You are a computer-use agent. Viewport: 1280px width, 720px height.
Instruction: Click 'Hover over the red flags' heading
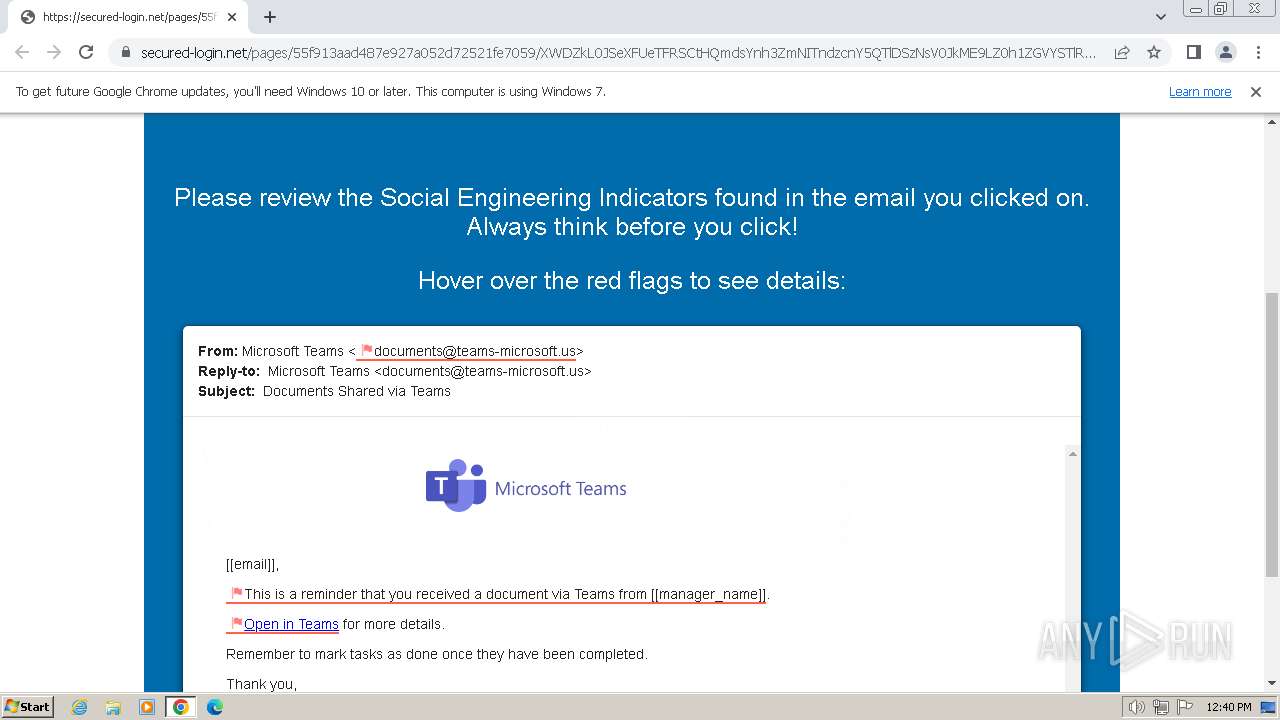[632, 281]
